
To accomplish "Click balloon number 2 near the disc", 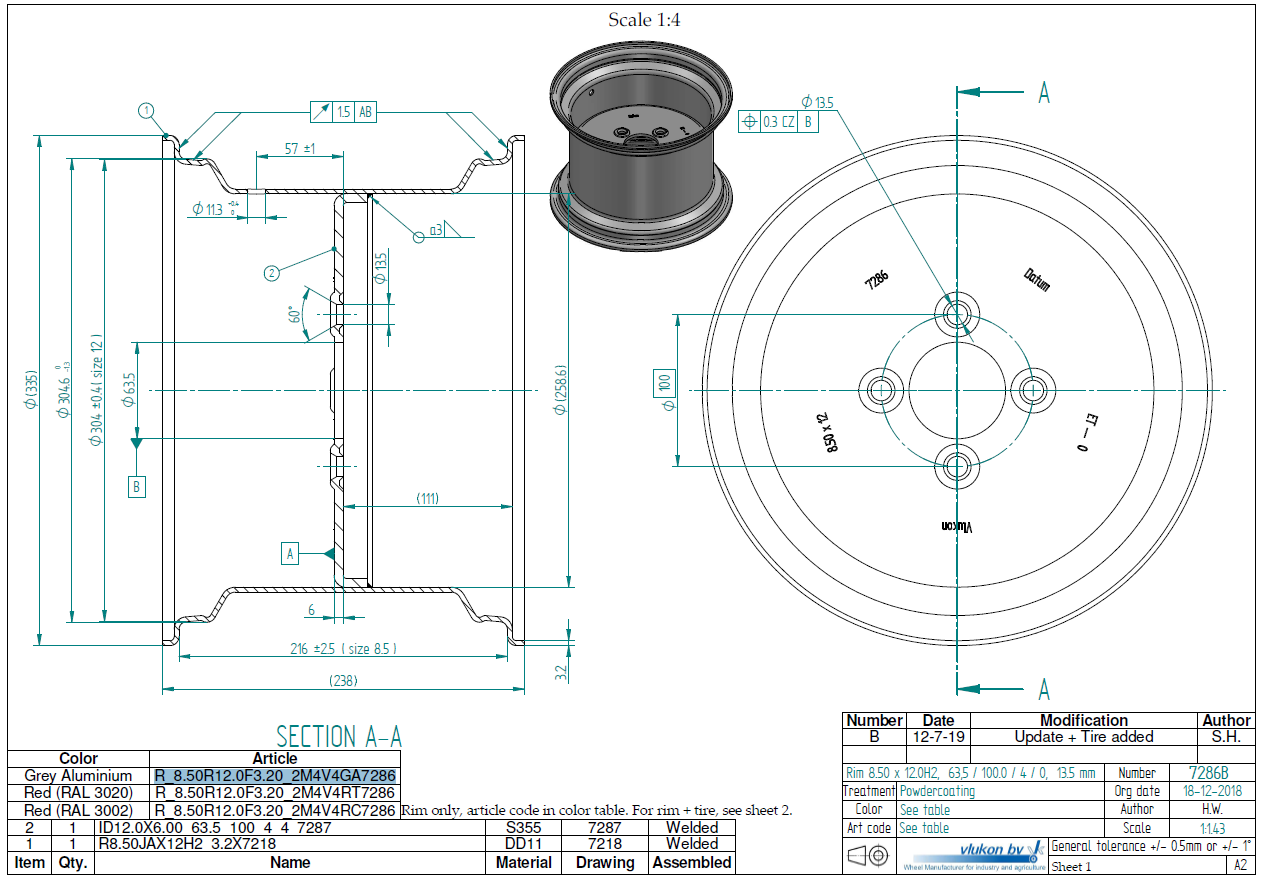I will pyautogui.click(x=271, y=272).
